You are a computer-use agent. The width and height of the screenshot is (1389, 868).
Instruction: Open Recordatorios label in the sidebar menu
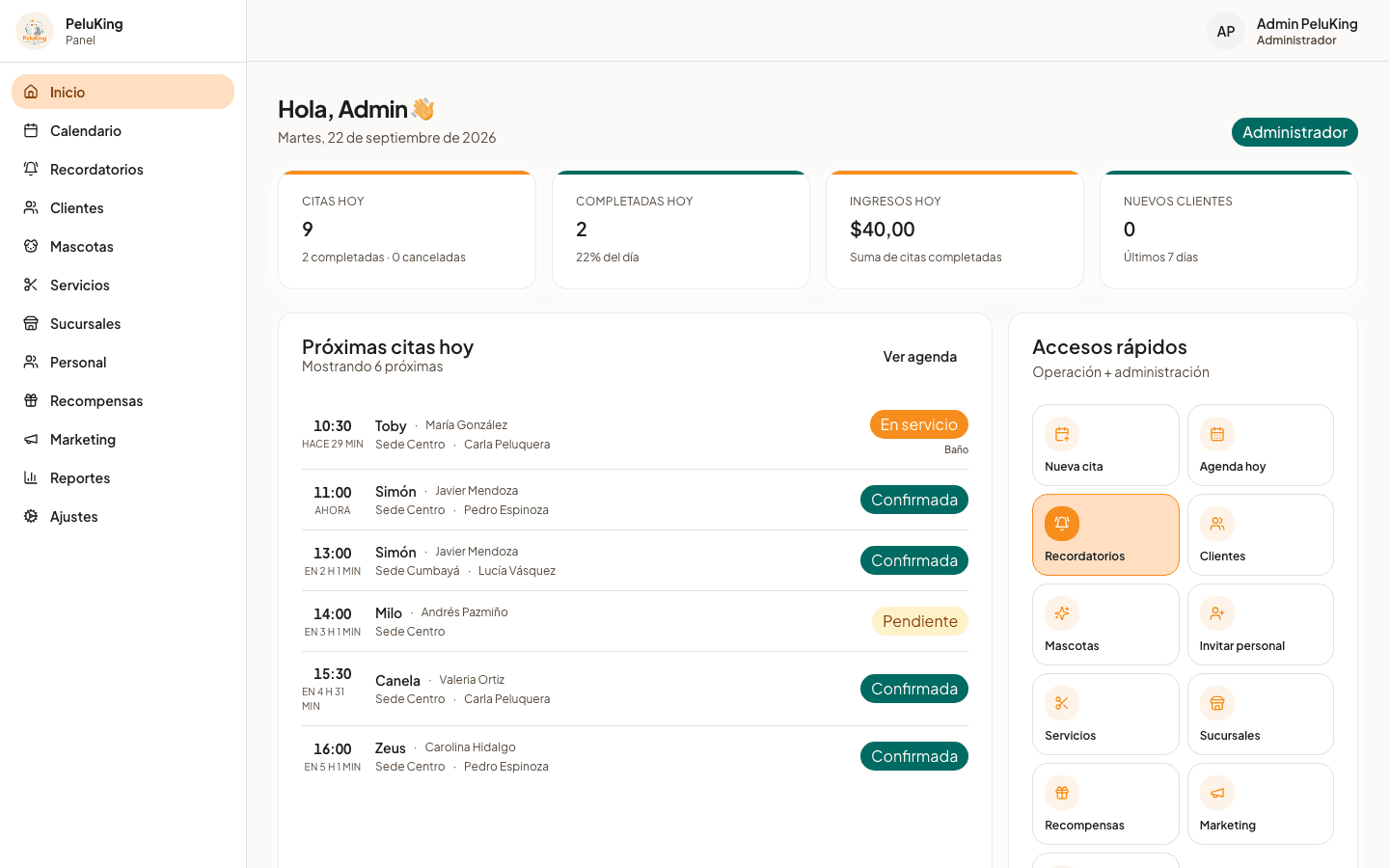click(96, 170)
